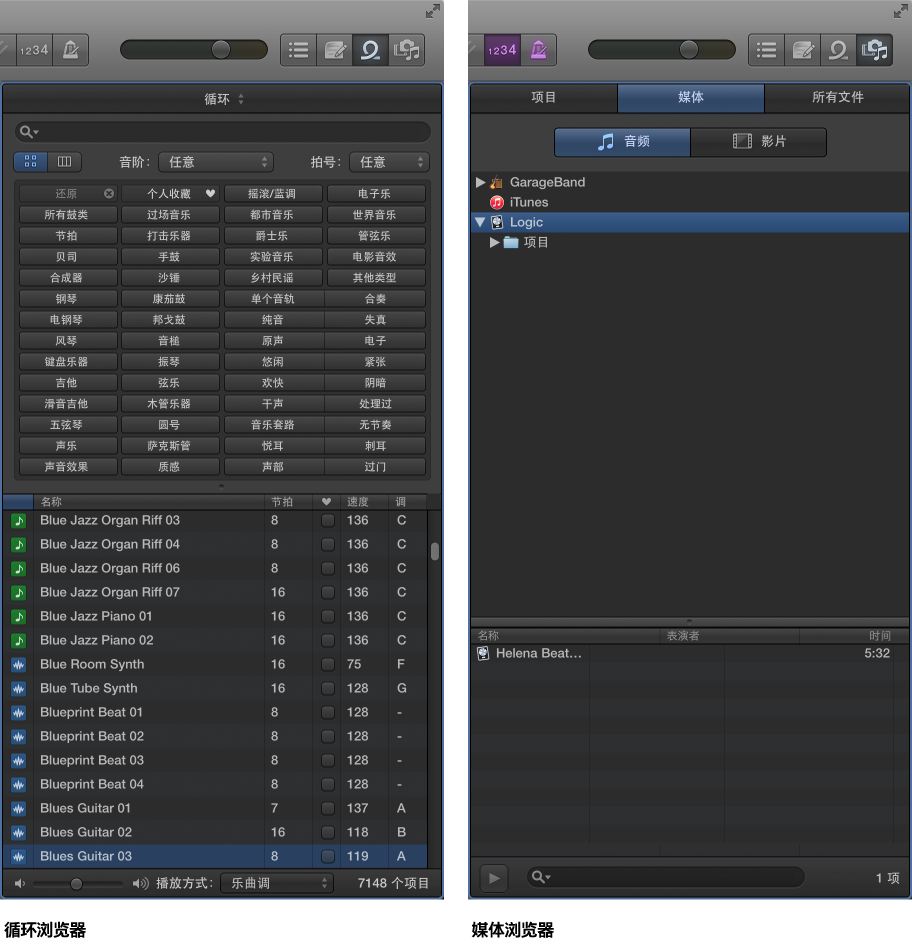Select the 音频 audio segment
912x948 pixels.
tap(622, 142)
